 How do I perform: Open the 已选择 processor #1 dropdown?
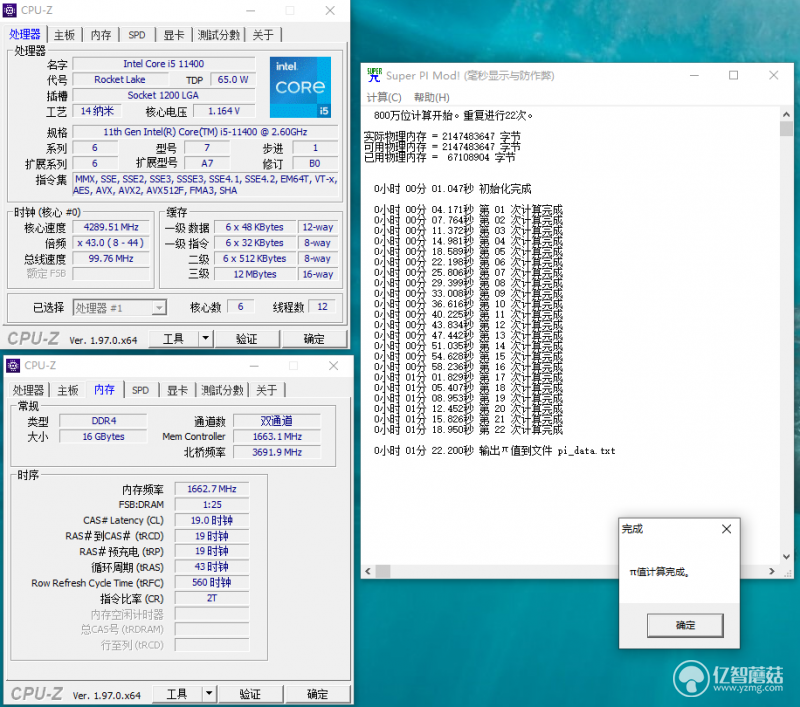(x=120, y=308)
